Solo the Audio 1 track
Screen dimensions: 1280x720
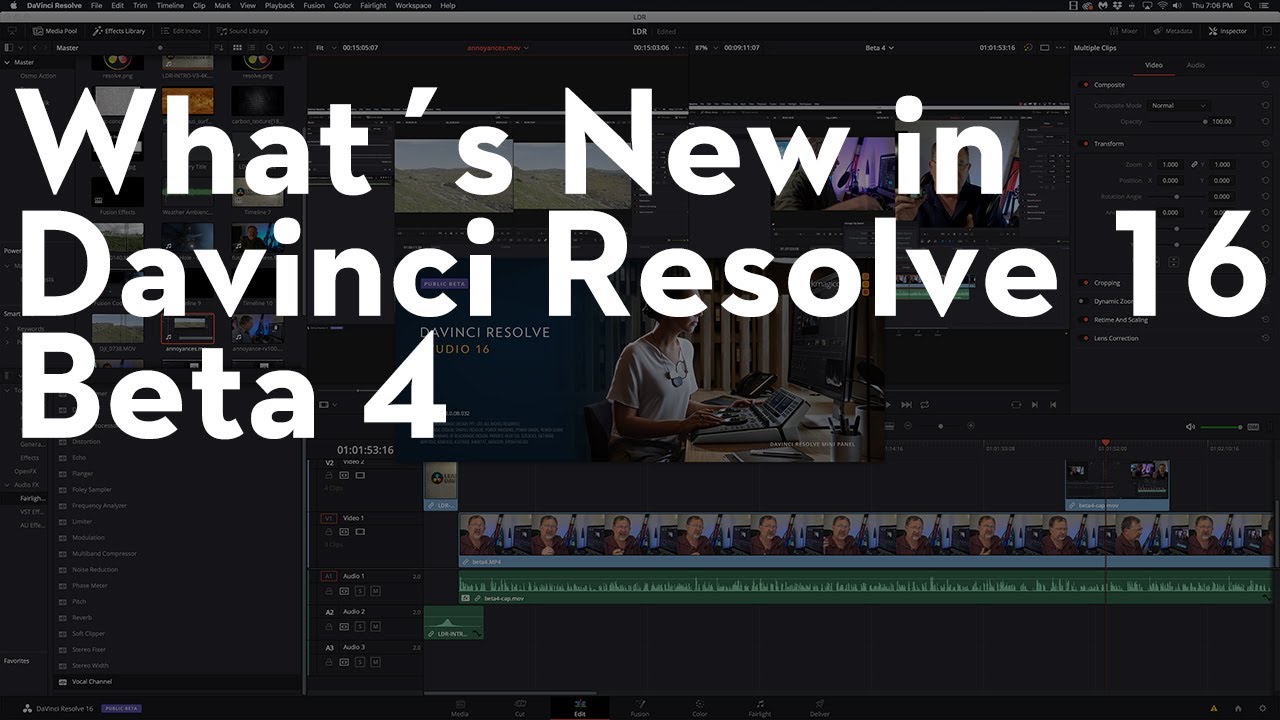pos(360,592)
